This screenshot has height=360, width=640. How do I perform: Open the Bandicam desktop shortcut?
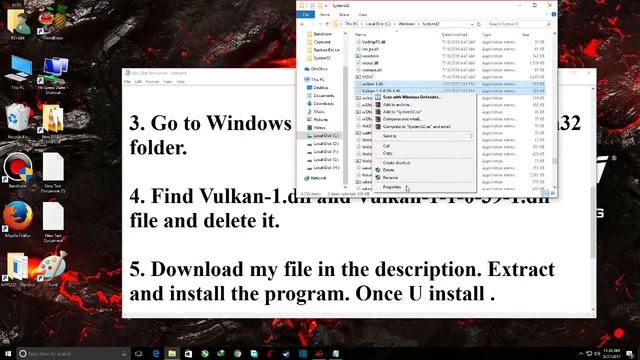(18, 170)
